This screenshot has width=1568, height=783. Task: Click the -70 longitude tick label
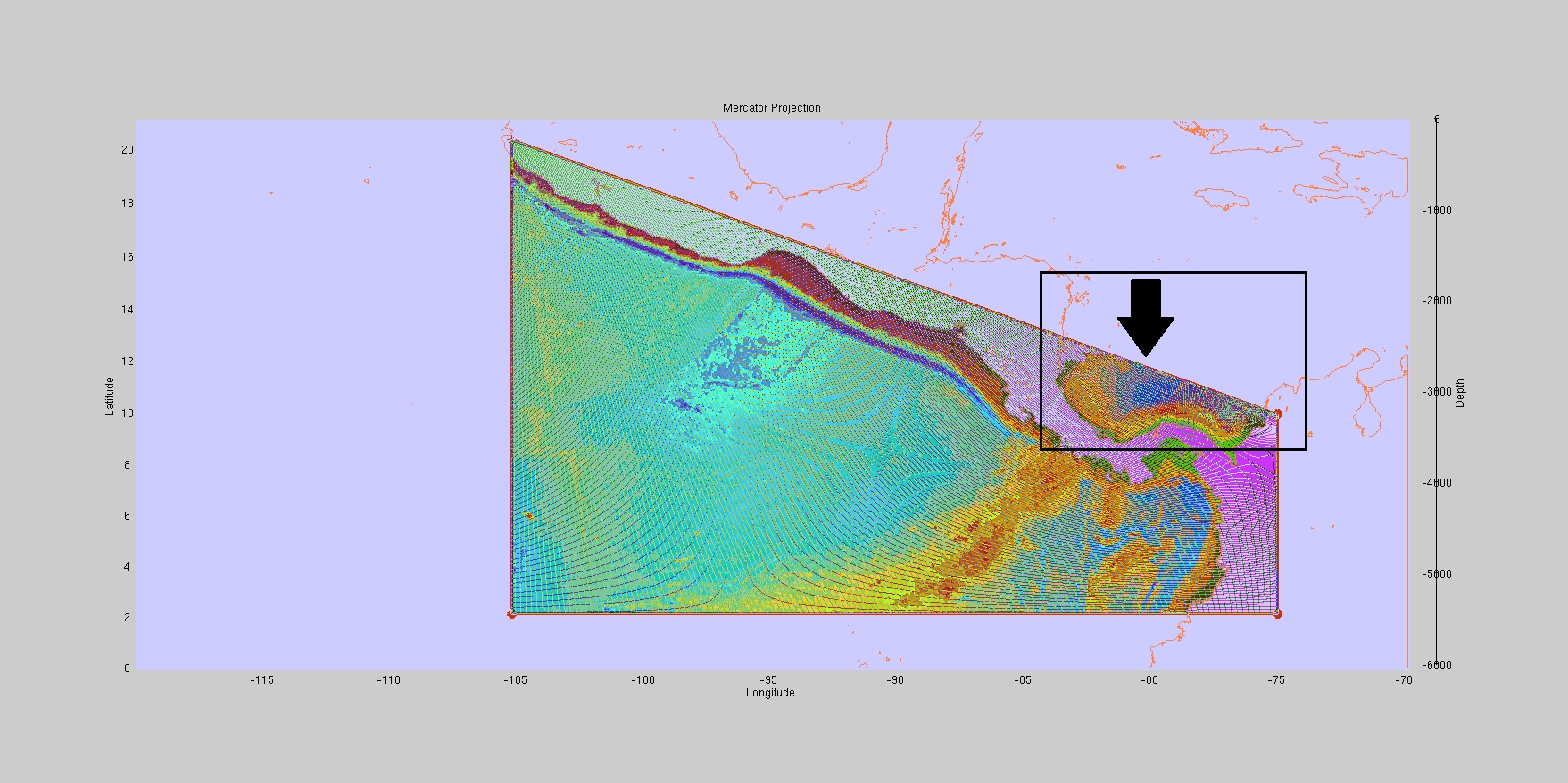pos(1403,680)
